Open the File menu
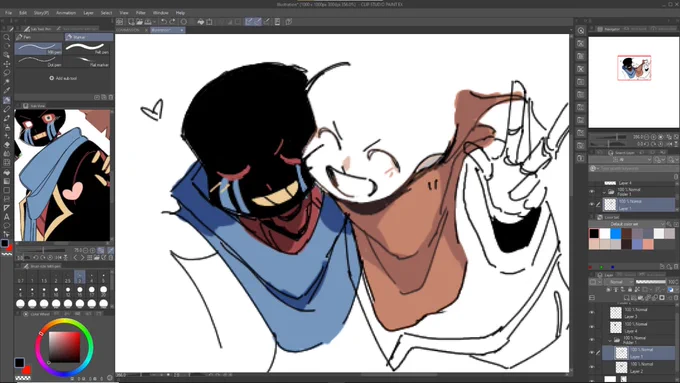The height and width of the screenshot is (383, 680). click(x=8, y=13)
